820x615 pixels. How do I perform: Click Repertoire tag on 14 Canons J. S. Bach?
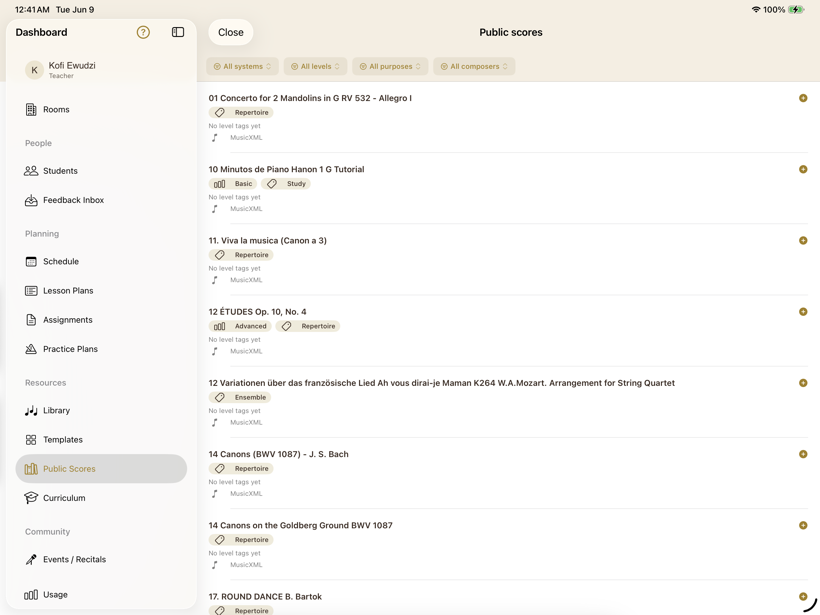click(241, 469)
